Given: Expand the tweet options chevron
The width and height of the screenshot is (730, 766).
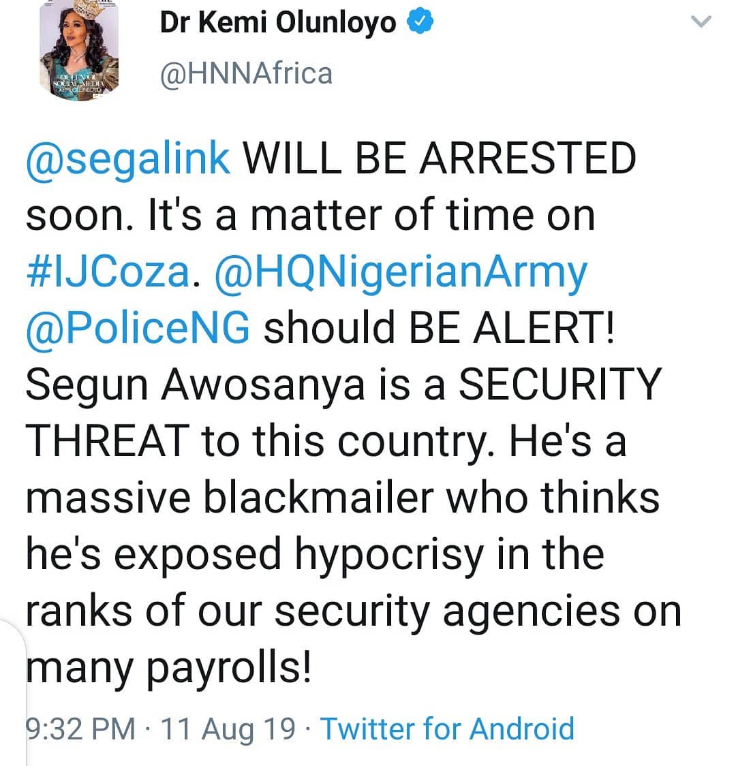Looking at the screenshot, I should coord(702,22).
